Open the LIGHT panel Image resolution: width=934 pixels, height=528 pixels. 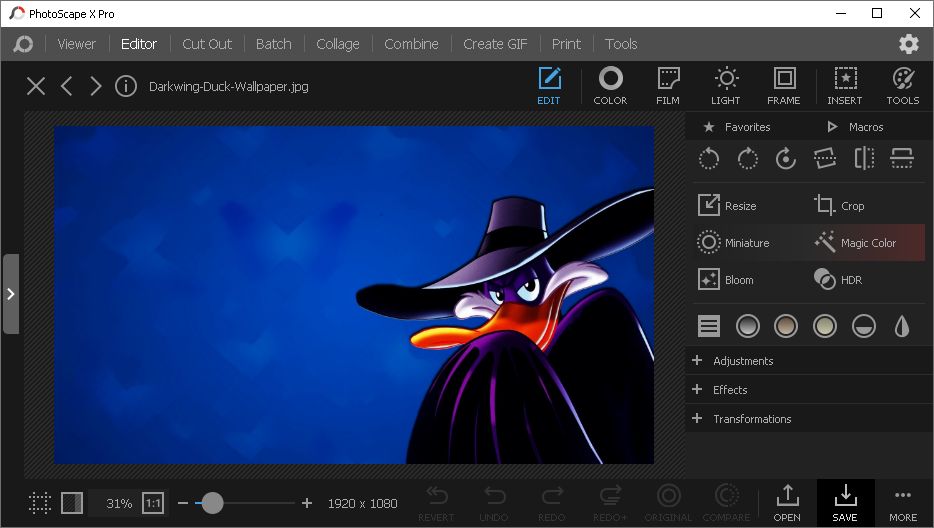(726, 86)
